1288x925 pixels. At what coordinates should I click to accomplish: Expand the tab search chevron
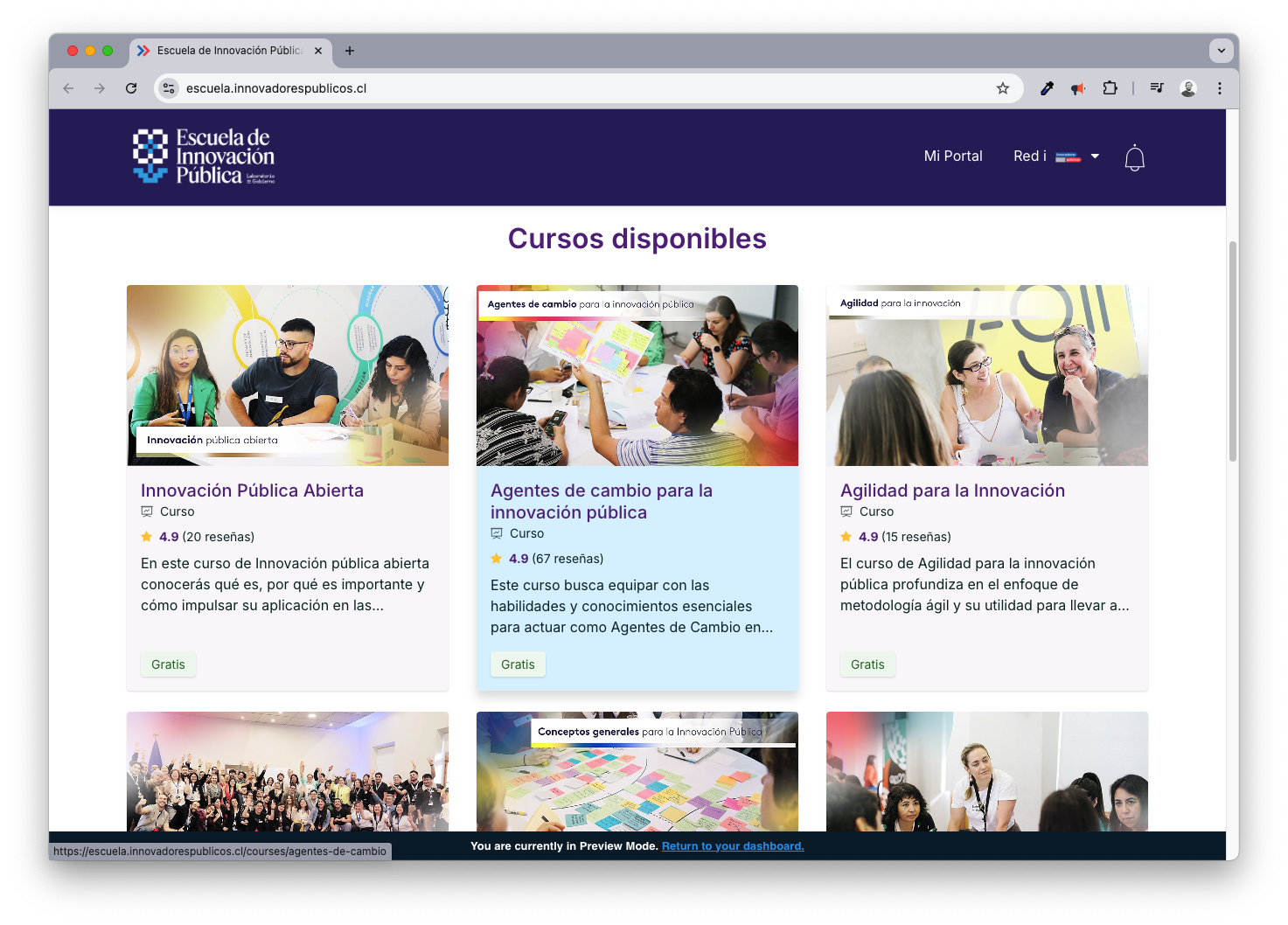pyautogui.click(x=1221, y=51)
